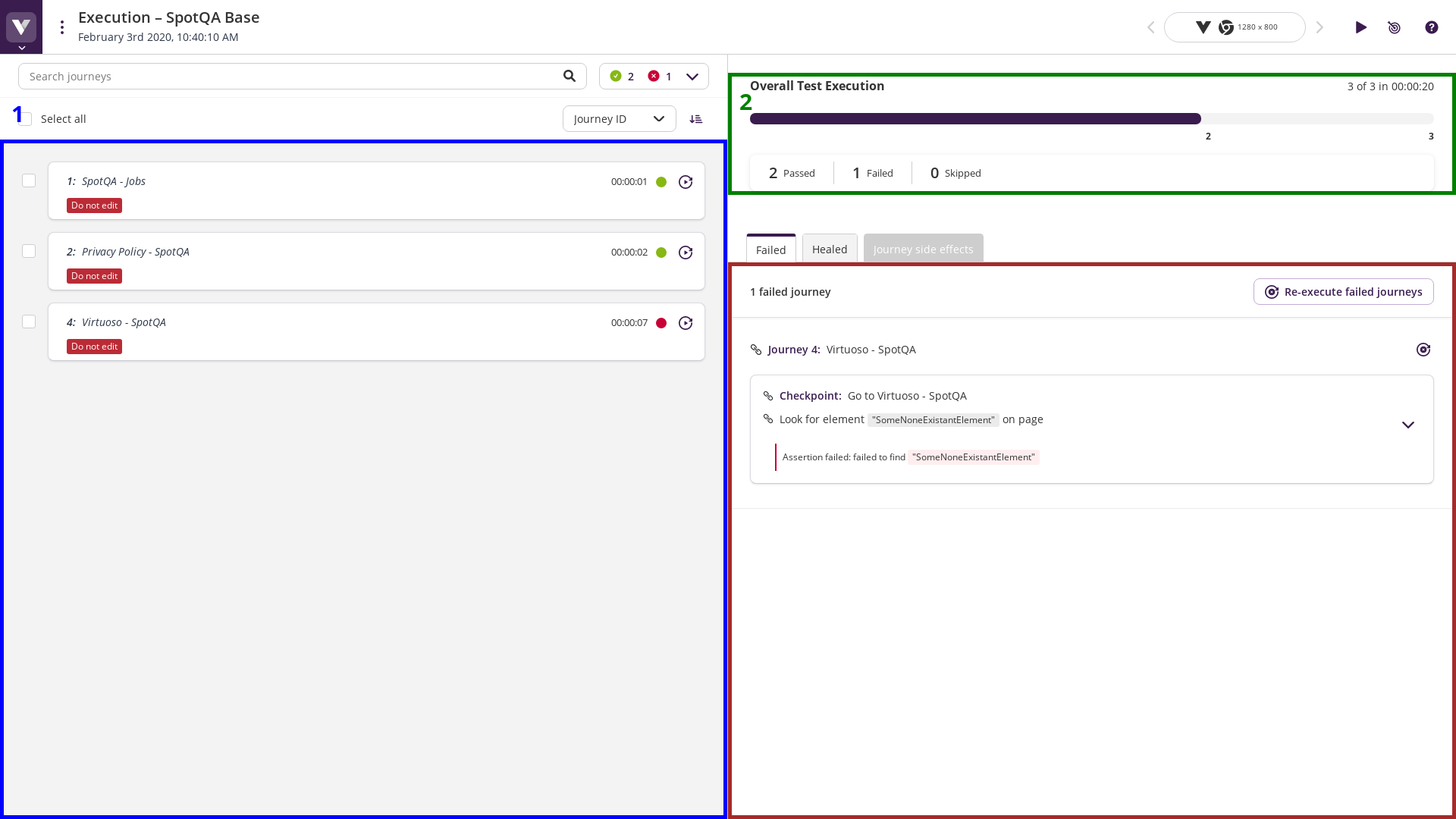Open the 1: SpotQA - Jobs journey card
This screenshot has width=1456, height=819.
tap(376, 190)
